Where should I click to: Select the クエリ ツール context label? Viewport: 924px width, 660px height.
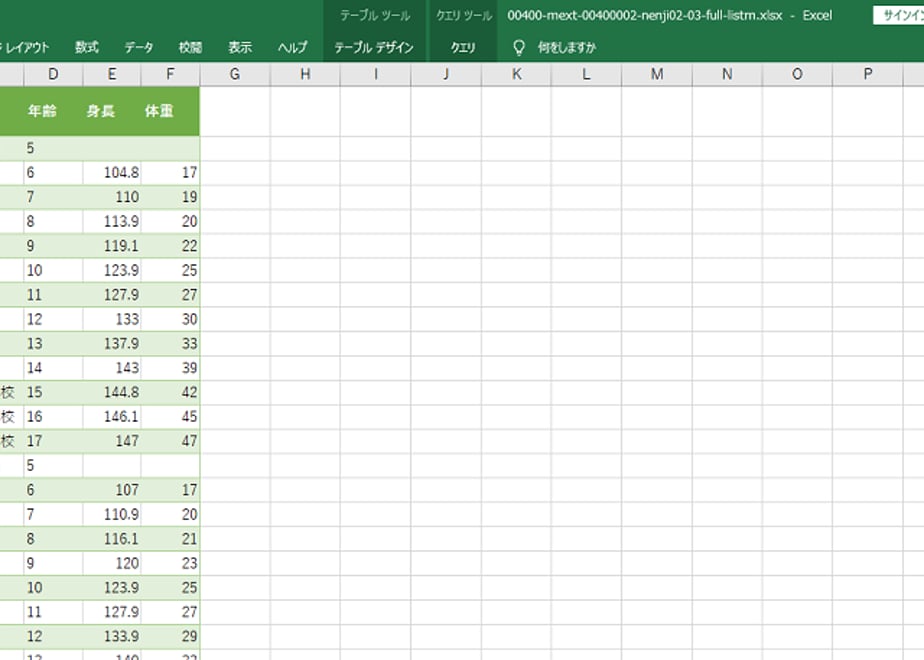pos(464,16)
